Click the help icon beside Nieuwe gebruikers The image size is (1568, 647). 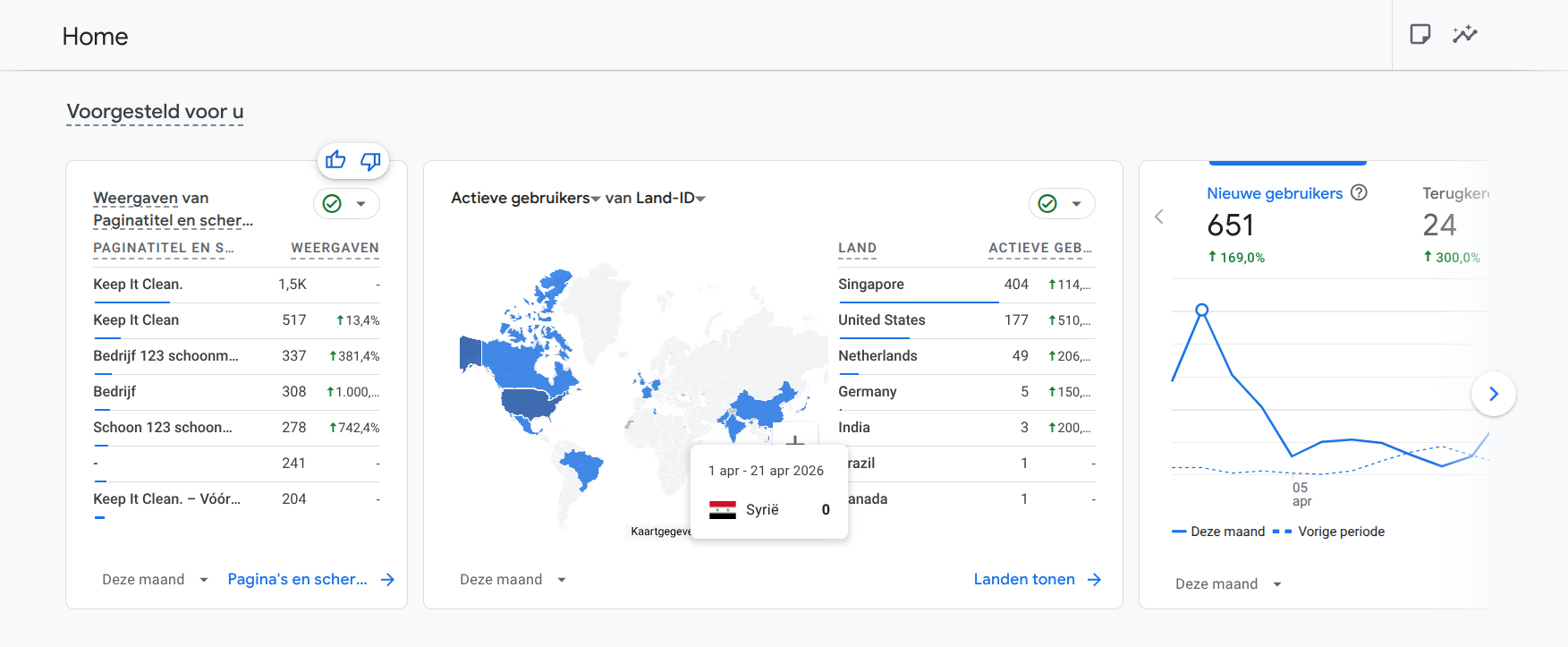pyautogui.click(x=1359, y=192)
